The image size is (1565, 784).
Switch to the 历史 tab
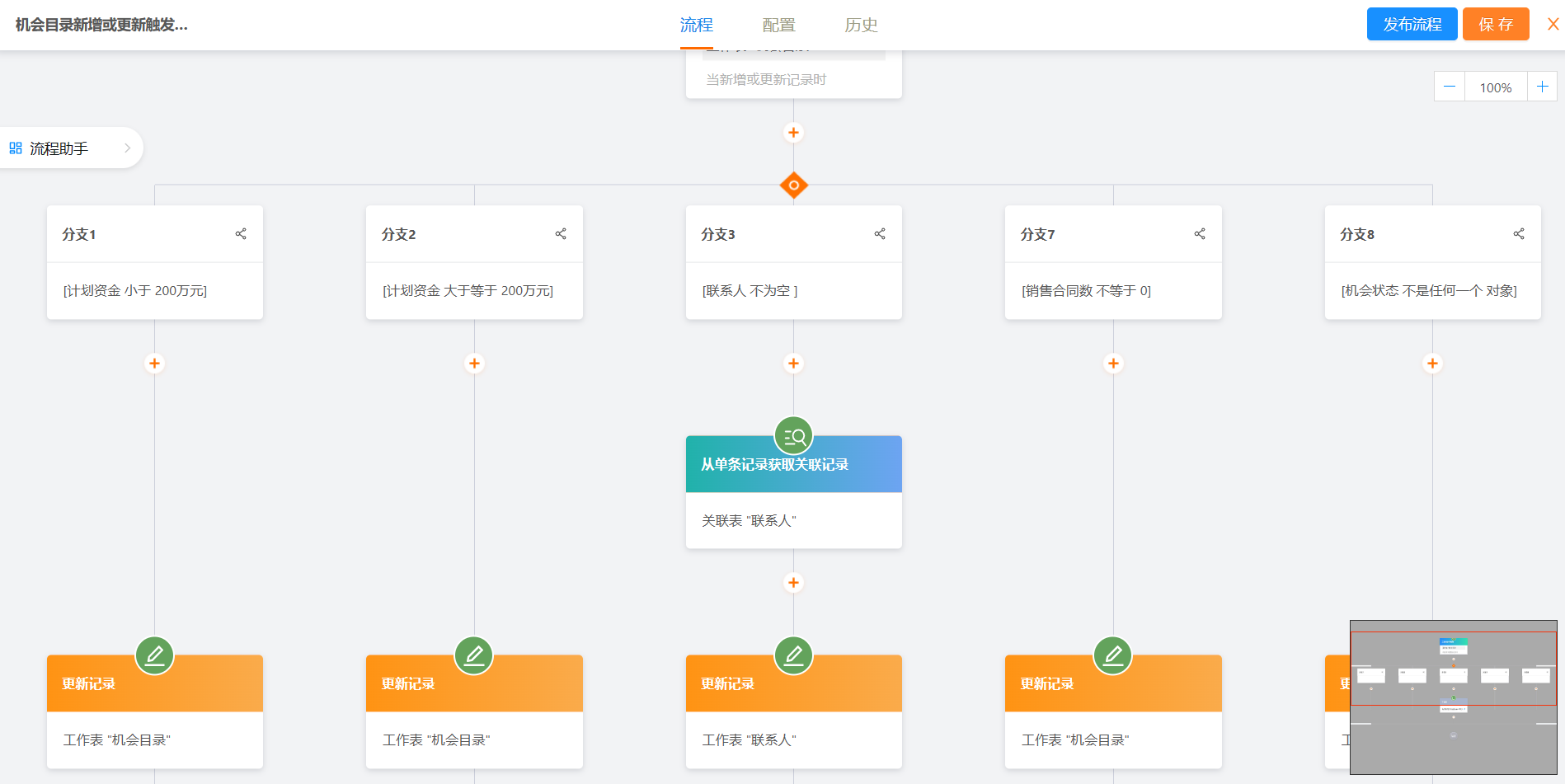coord(861,25)
